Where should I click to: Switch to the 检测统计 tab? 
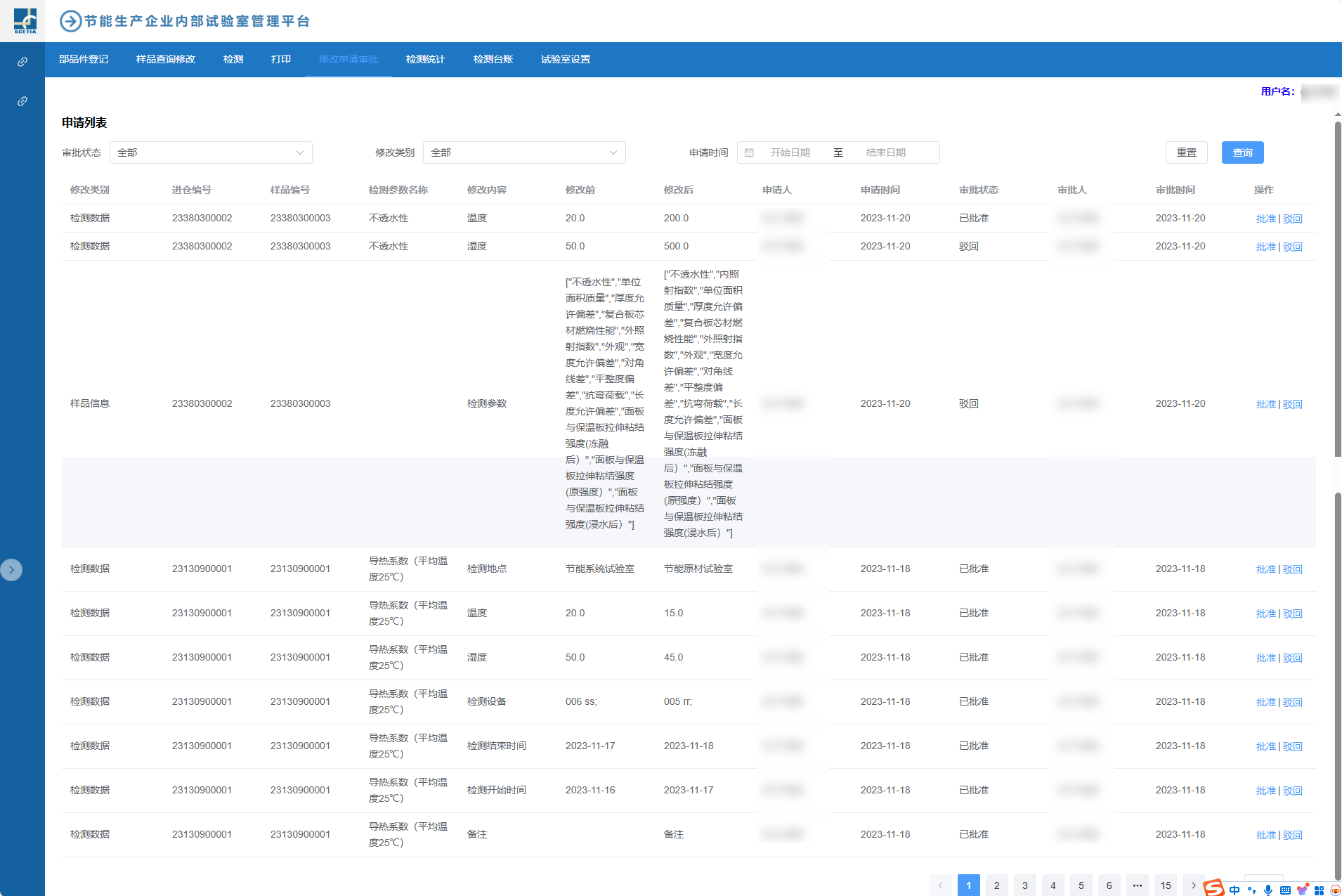pyautogui.click(x=425, y=59)
